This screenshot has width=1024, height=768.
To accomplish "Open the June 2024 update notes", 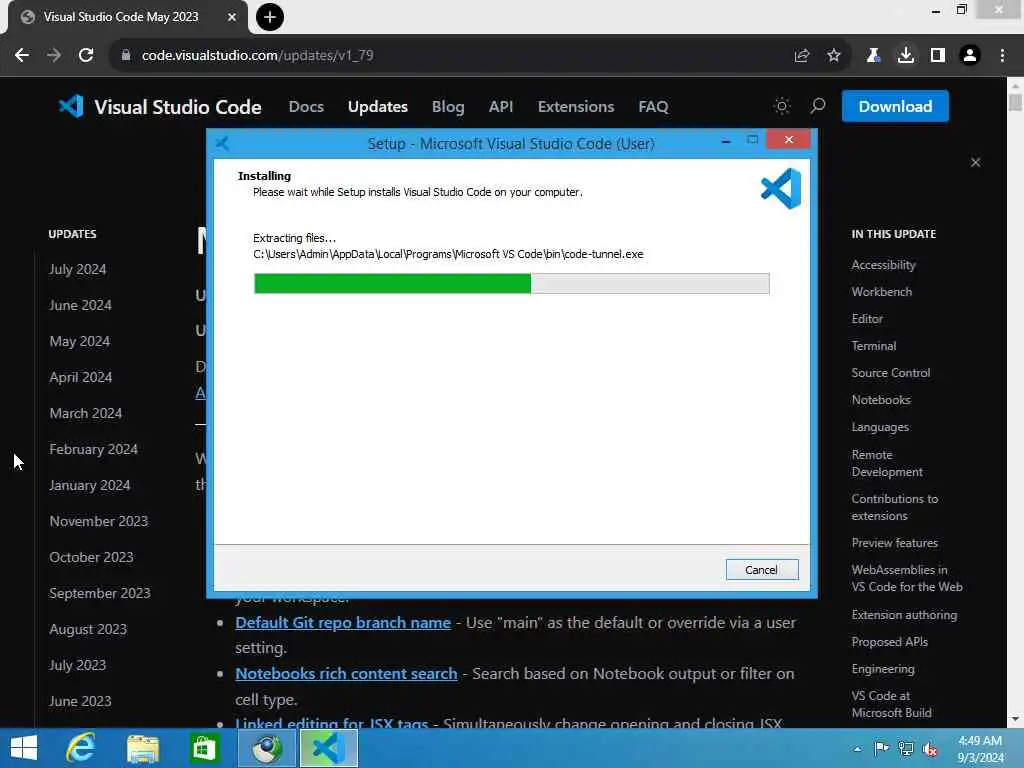I will pyautogui.click(x=80, y=305).
